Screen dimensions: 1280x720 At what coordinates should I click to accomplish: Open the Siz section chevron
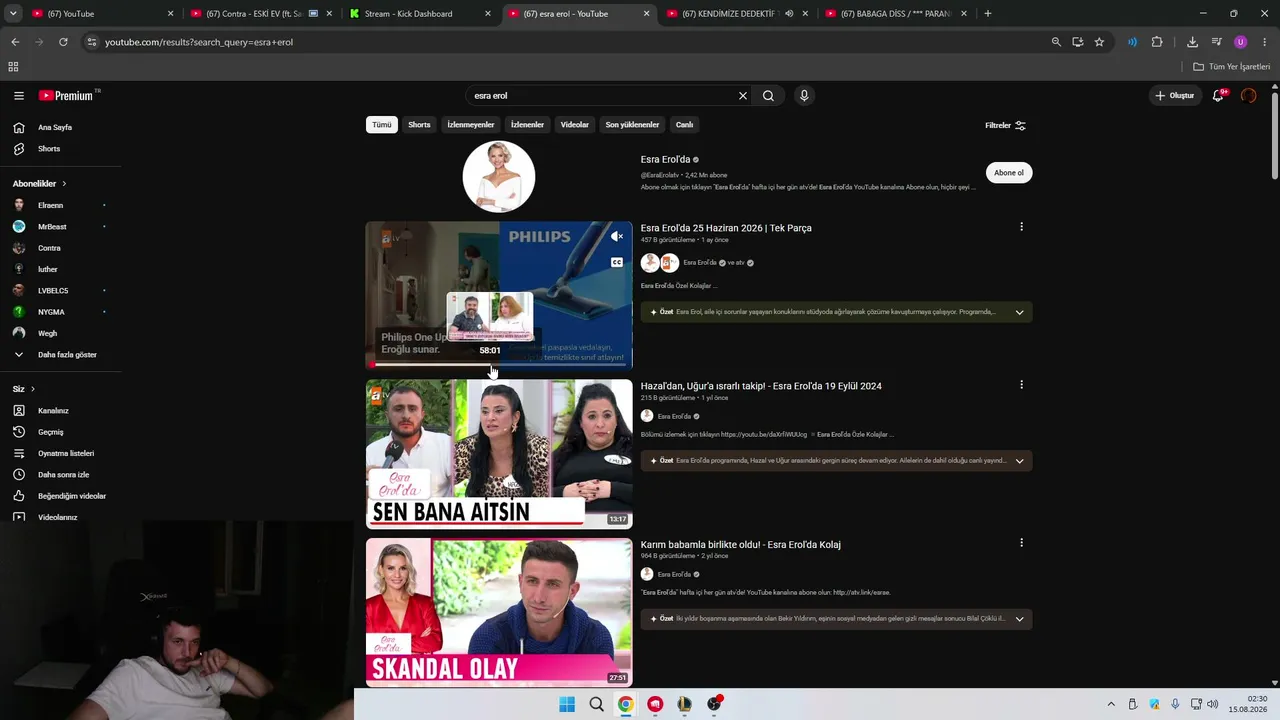pyautogui.click(x=32, y=389)
